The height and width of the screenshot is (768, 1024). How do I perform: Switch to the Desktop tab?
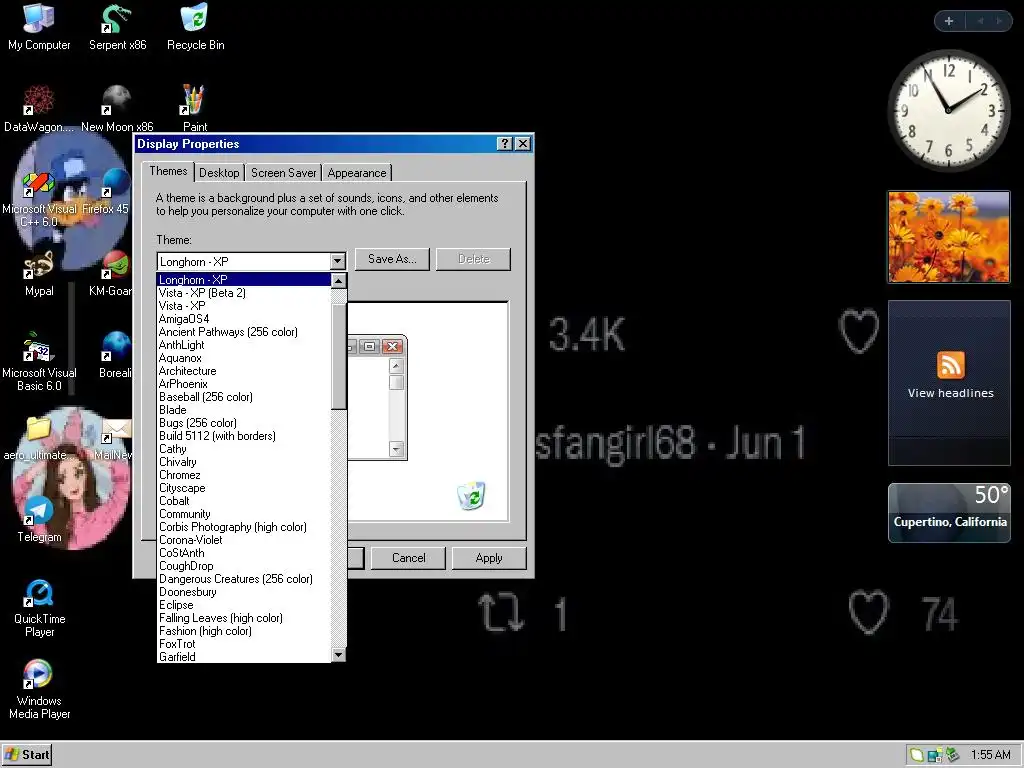coord(219,173)
